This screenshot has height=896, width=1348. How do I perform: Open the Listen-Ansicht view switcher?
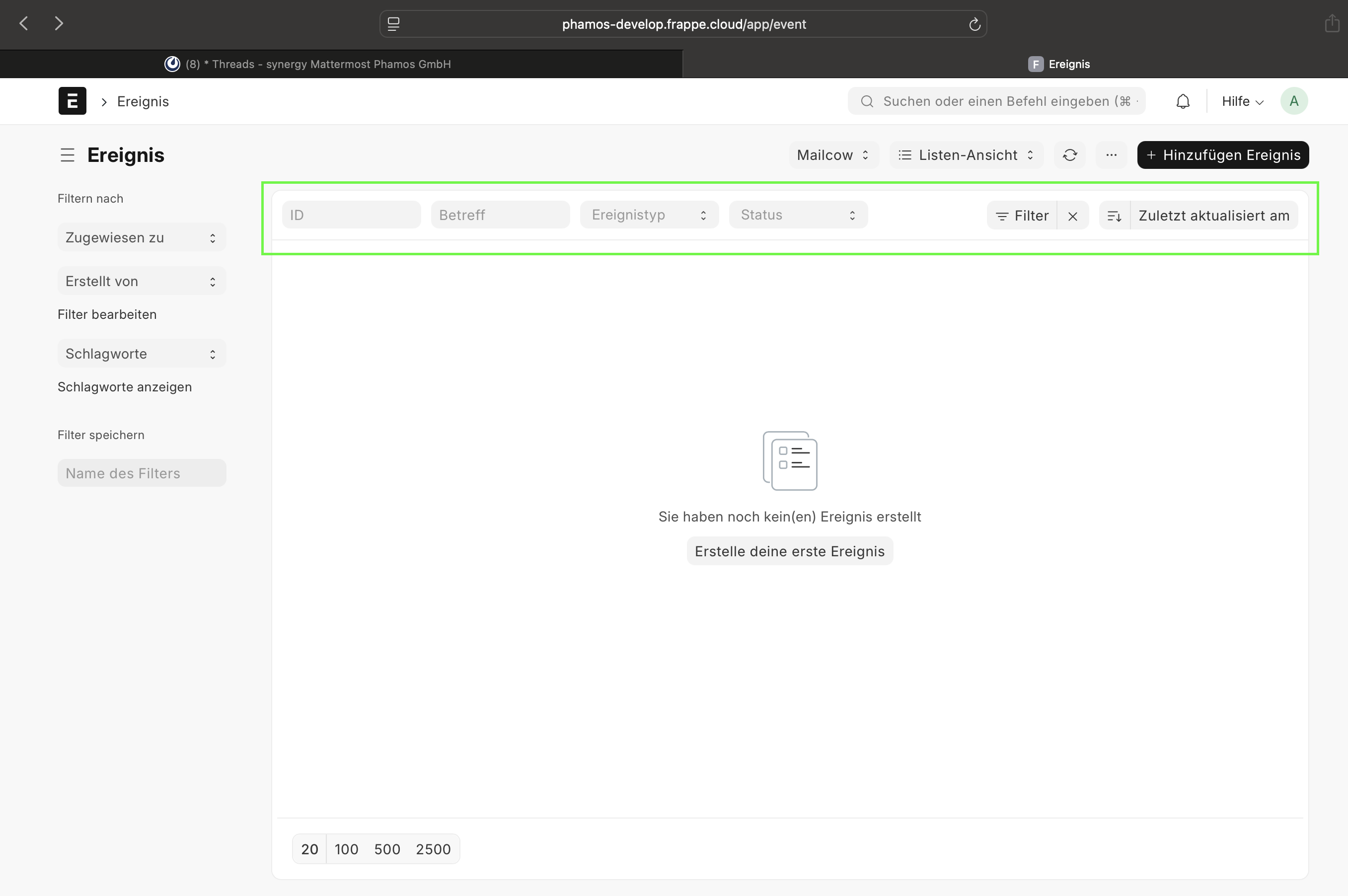(966, 155)
